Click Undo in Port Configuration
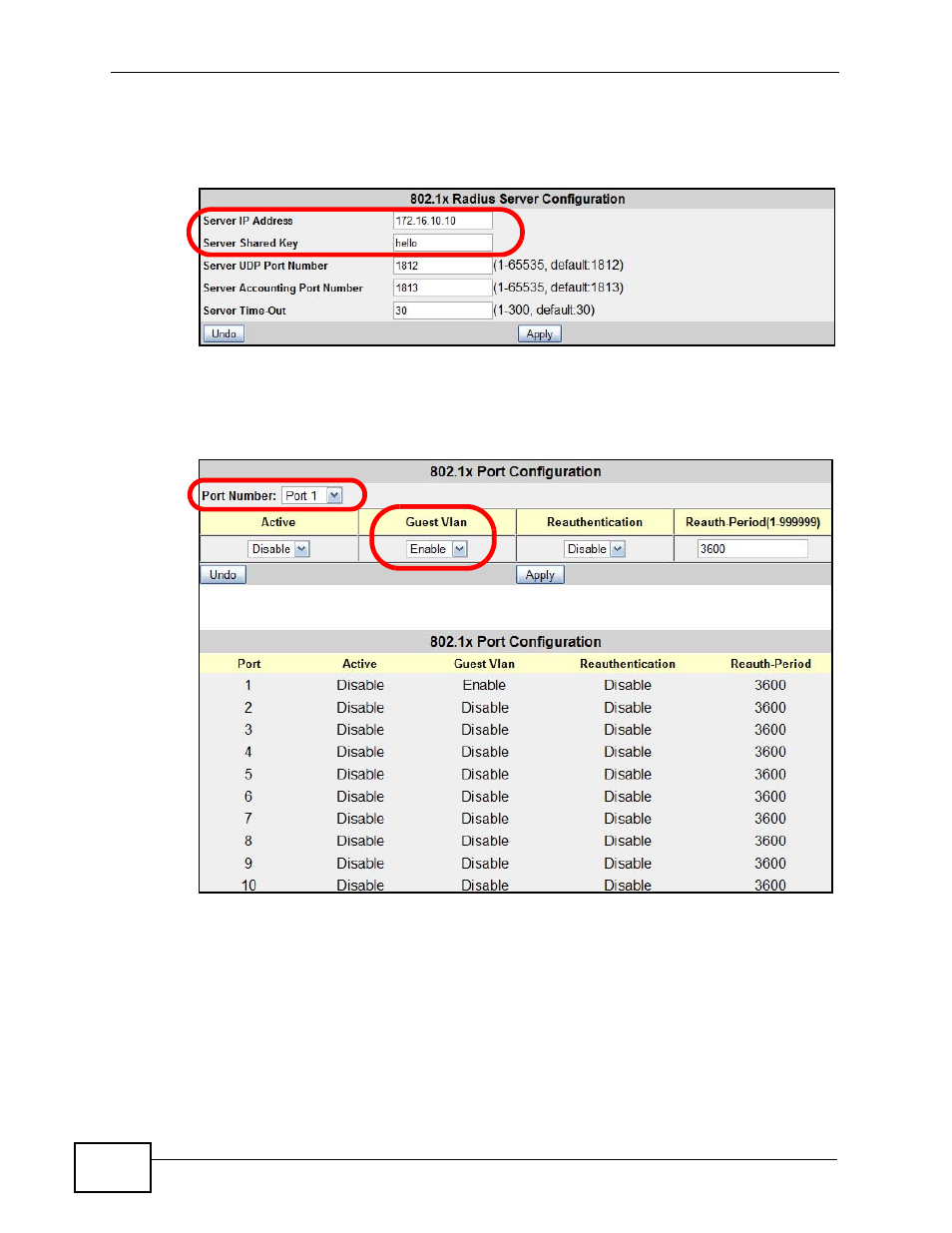Image resolution: width=952 pixels, height=1233 pixels. coord(223,575)
